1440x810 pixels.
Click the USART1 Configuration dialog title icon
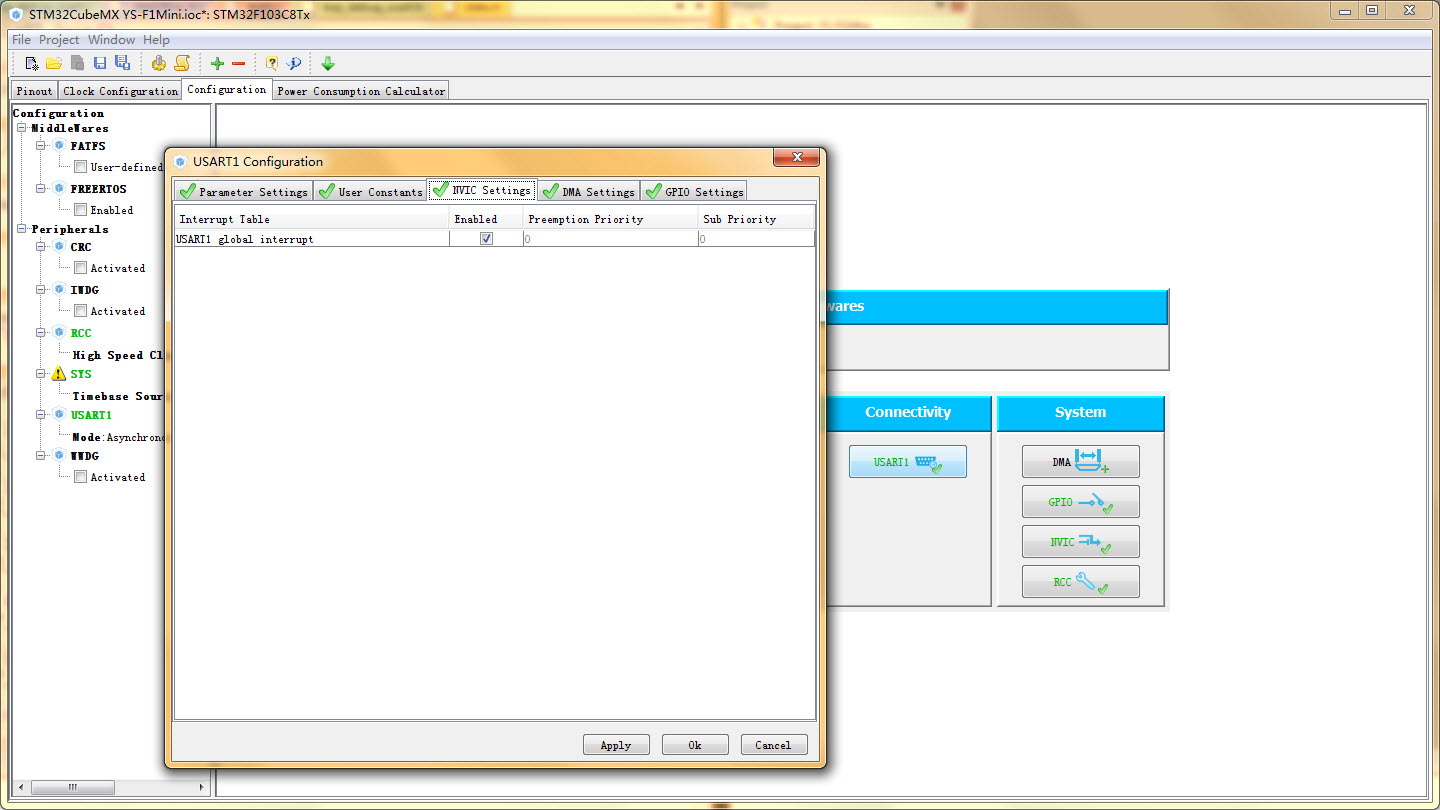(180, 161)
